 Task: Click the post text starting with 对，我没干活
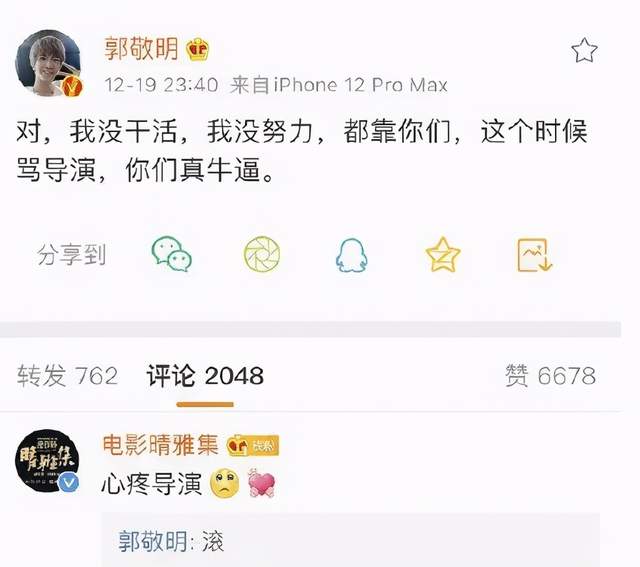tap(302, 151)
